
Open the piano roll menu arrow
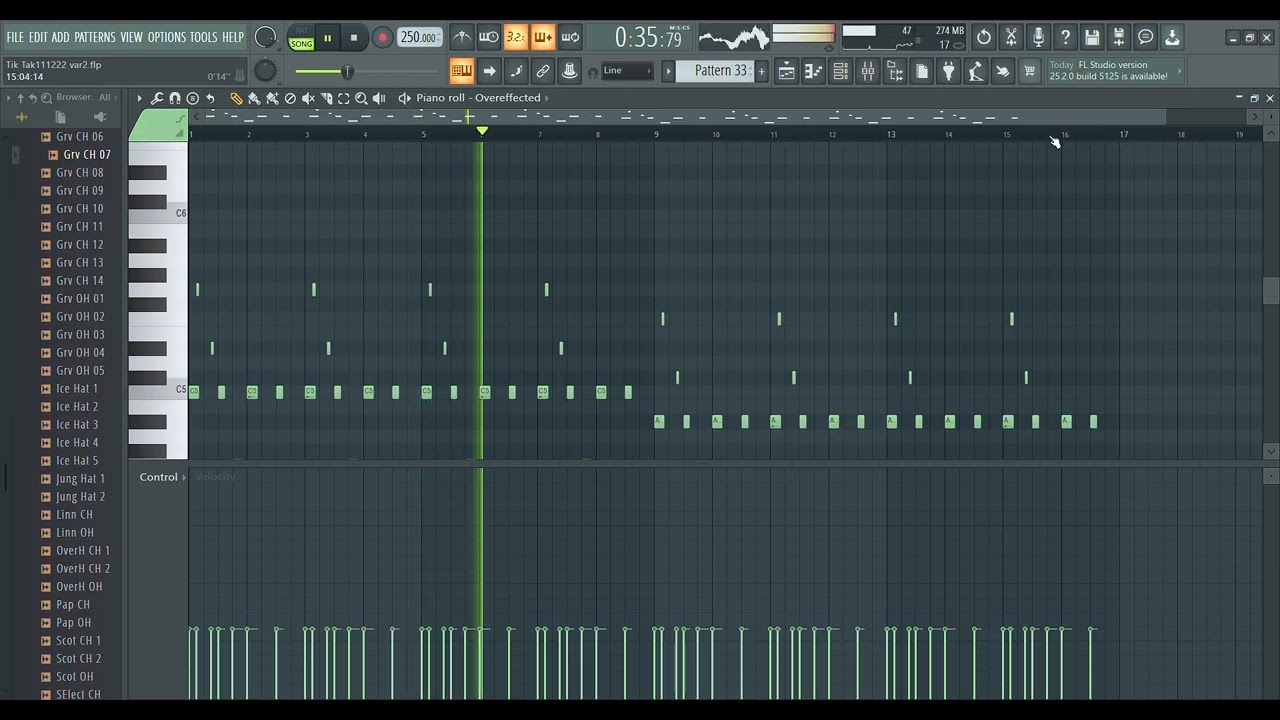tap(139, 98)
